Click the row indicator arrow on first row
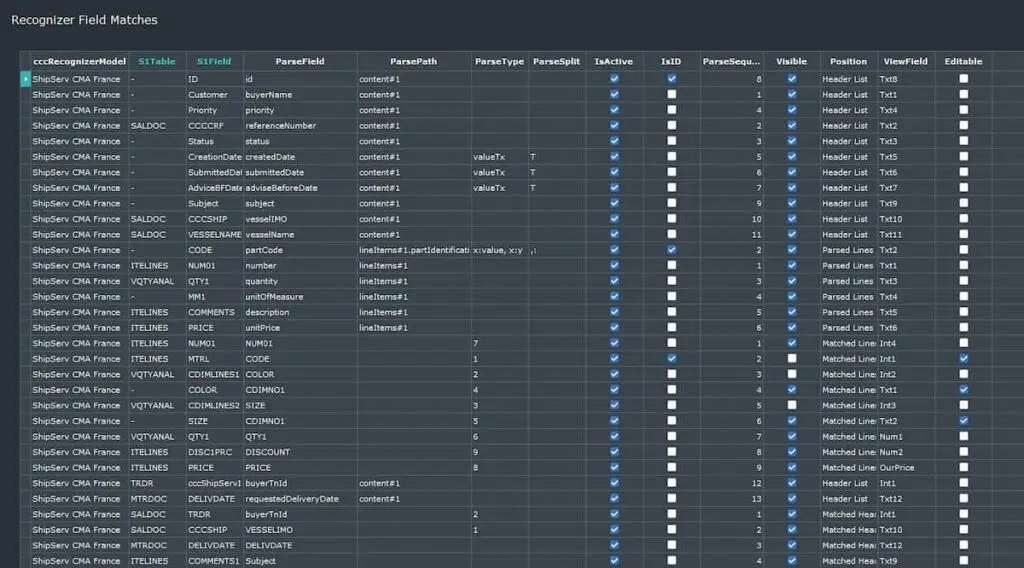 pos(25,79)
